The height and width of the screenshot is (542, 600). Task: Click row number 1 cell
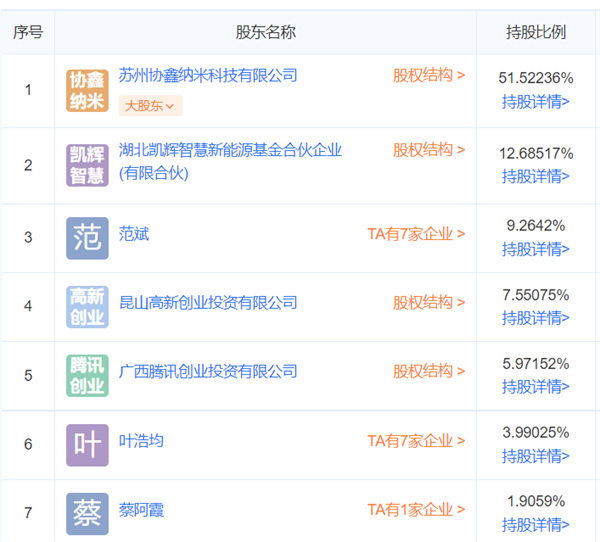pyautogui.click(x=28, y=90)
